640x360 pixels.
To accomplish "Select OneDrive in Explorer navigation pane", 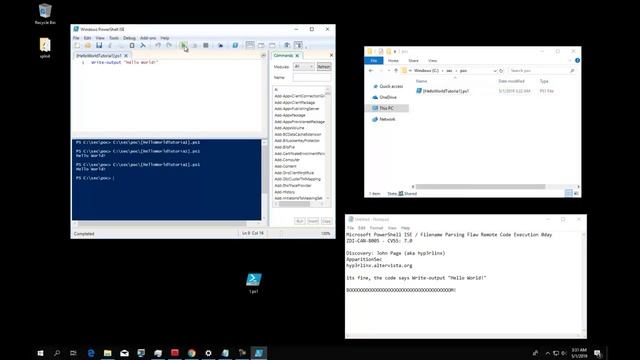I will pyautogui.click(x=384, y=97).
